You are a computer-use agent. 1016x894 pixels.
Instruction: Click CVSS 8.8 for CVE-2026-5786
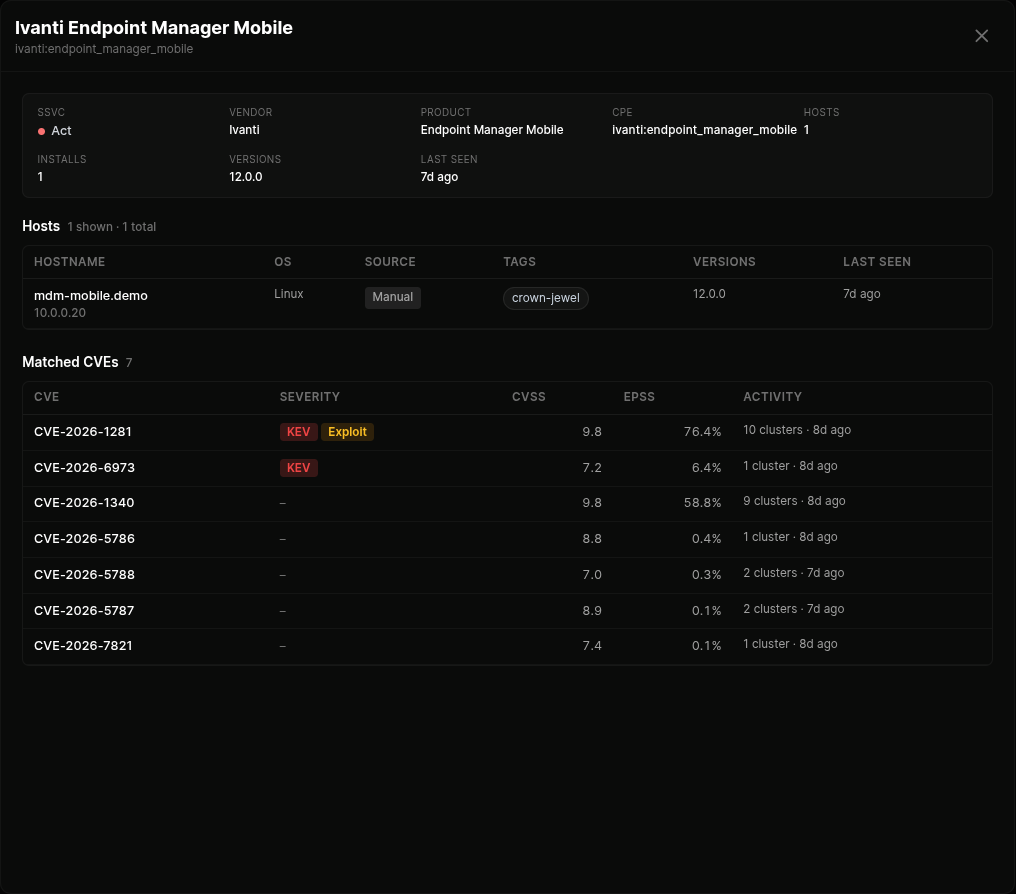(592, 539)
